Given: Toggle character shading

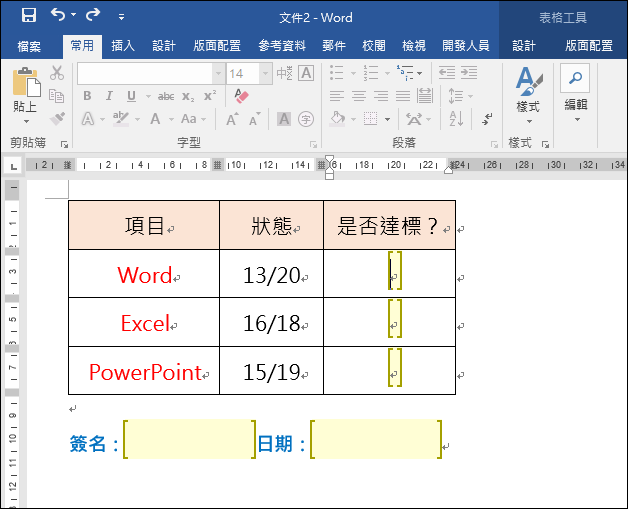Looking at the screenshot, I should [x=284, y=119].
